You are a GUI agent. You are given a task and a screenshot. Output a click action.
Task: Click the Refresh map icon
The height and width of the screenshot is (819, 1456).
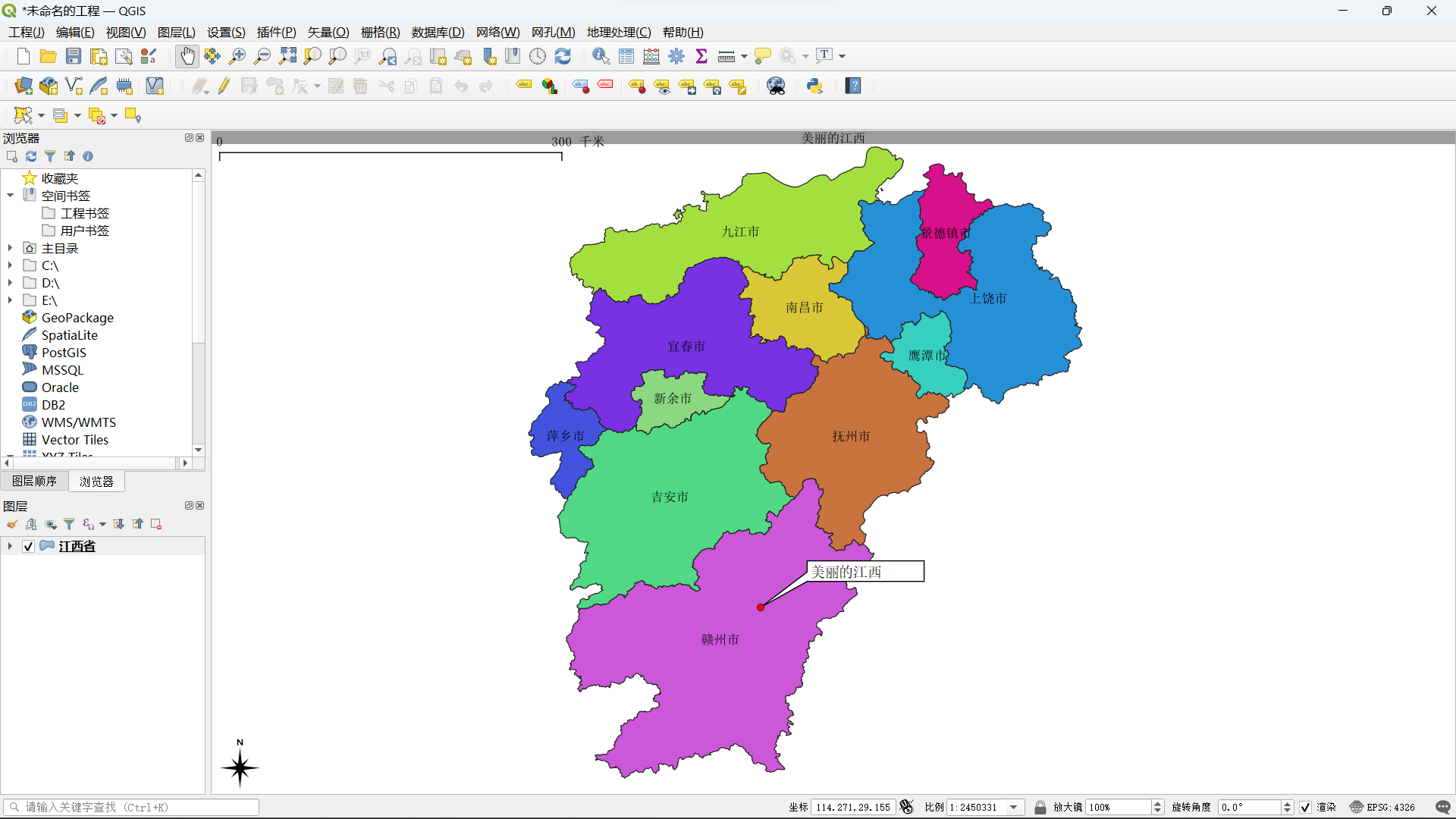(563, 56)
